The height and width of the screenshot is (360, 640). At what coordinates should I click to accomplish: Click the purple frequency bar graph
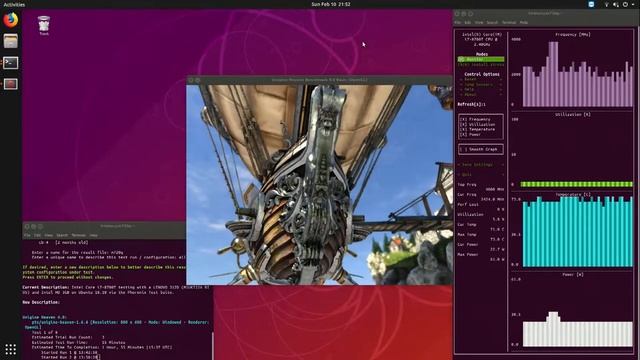tap(578, 74)
